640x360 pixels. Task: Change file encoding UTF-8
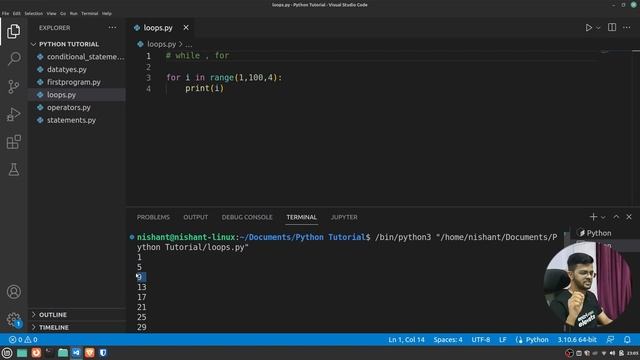[x=481, y=340]
